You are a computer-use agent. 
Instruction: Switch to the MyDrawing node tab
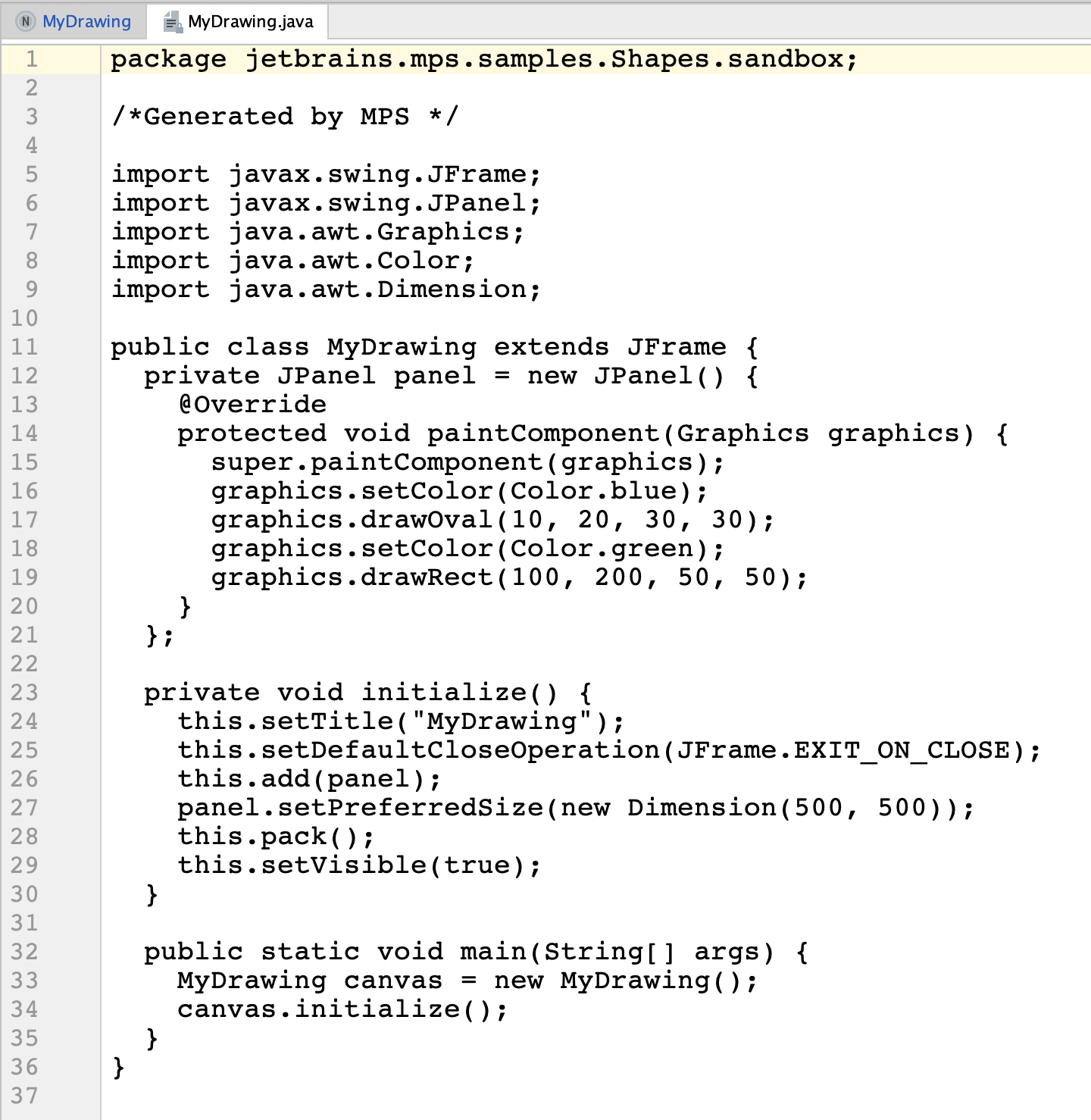pyautogui.click(x=73, y=21)
